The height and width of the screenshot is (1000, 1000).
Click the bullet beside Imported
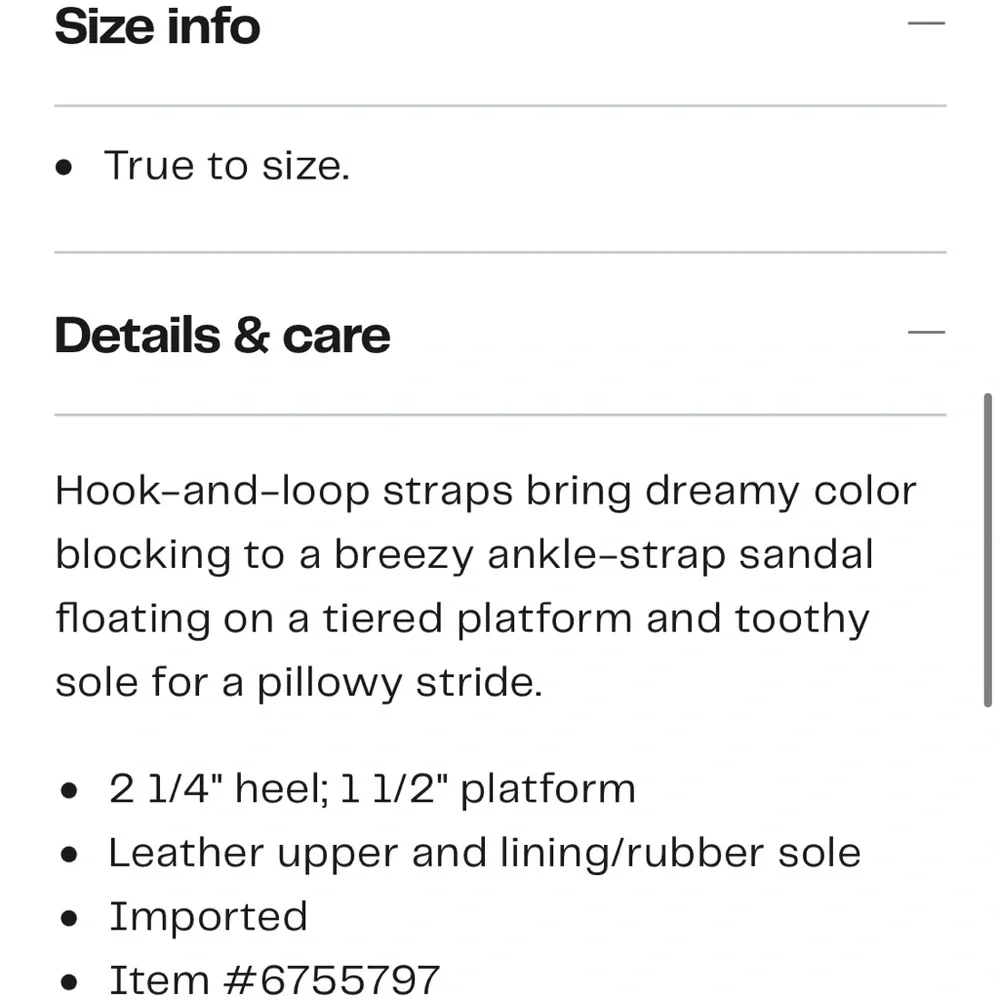pos(69,919)
